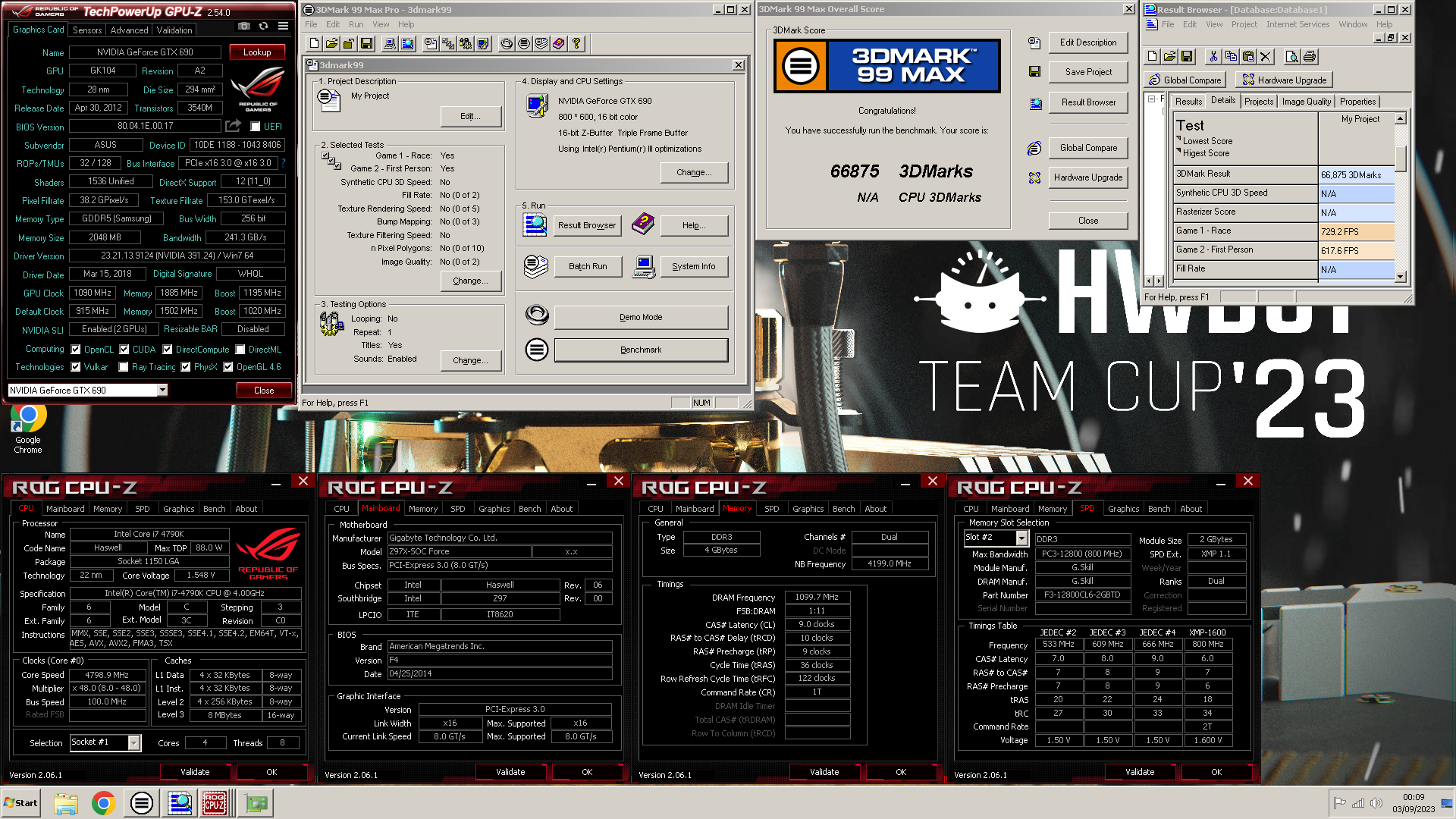This screenshot has height=819, width=1456.
Task: Click the Cut scissors icon in Result Browser
Action: click(x=1213, y=56)
